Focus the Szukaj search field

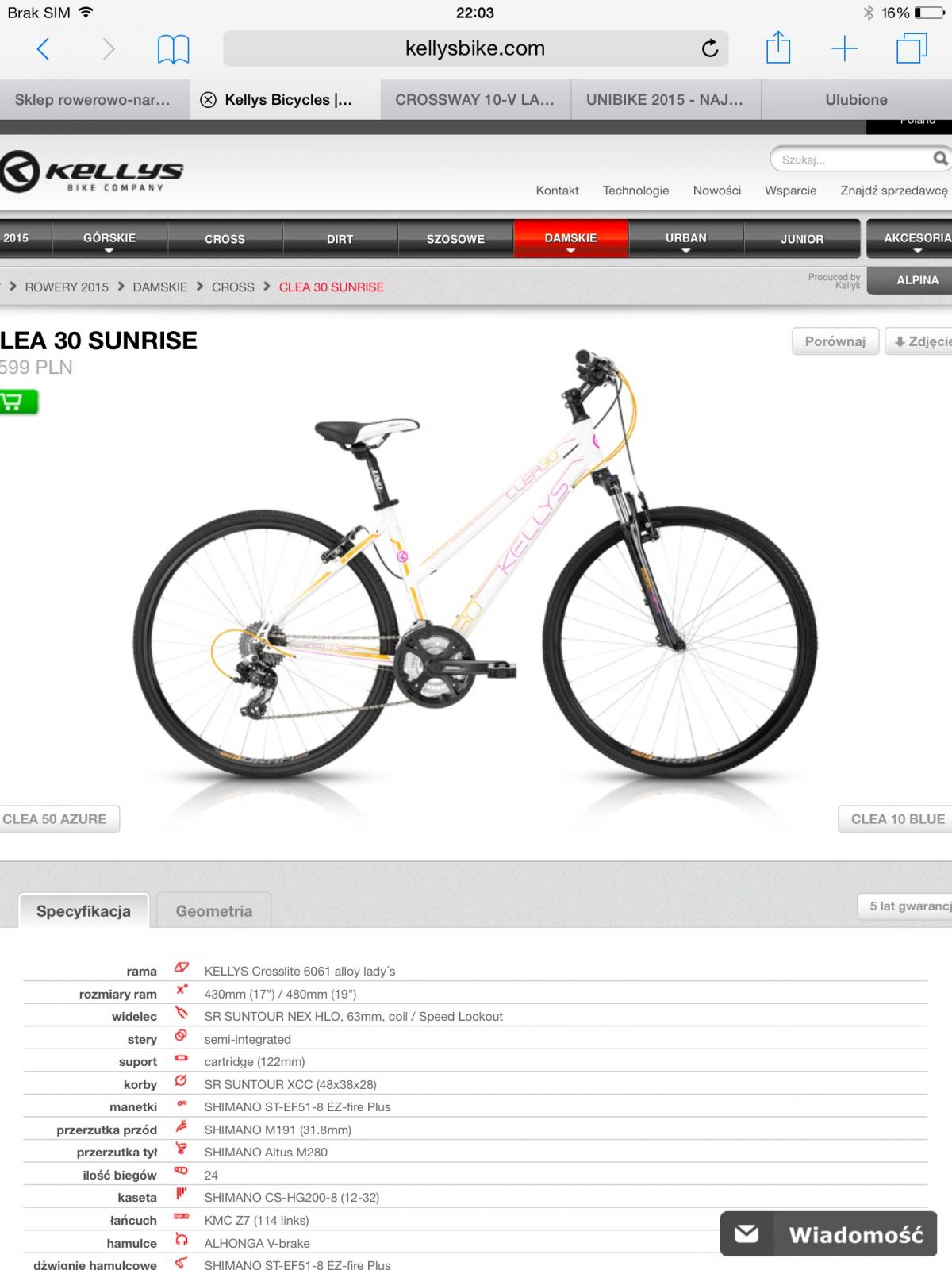(849, 160)
